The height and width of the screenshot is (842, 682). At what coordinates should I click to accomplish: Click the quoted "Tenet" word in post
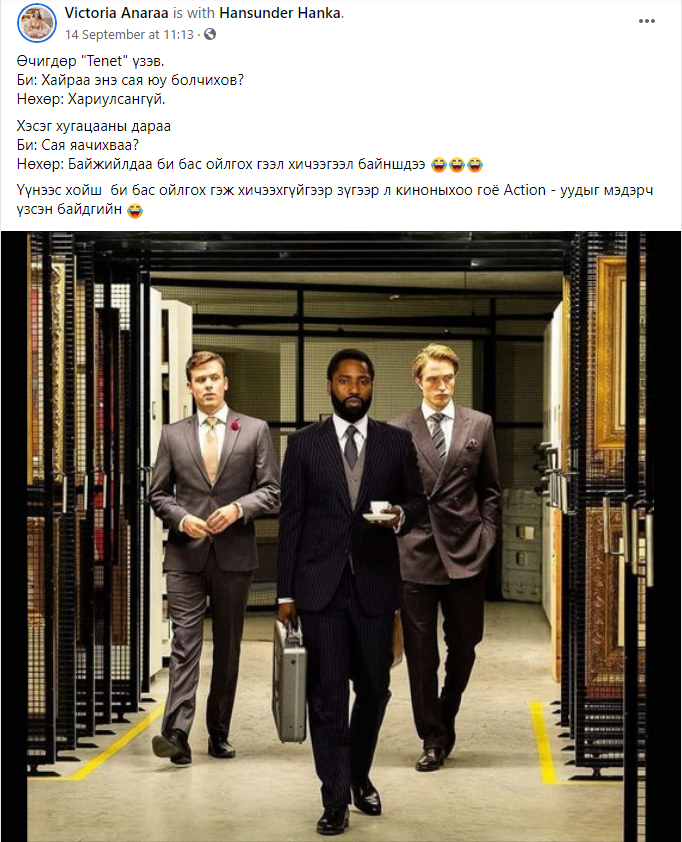tap(104, 61)
